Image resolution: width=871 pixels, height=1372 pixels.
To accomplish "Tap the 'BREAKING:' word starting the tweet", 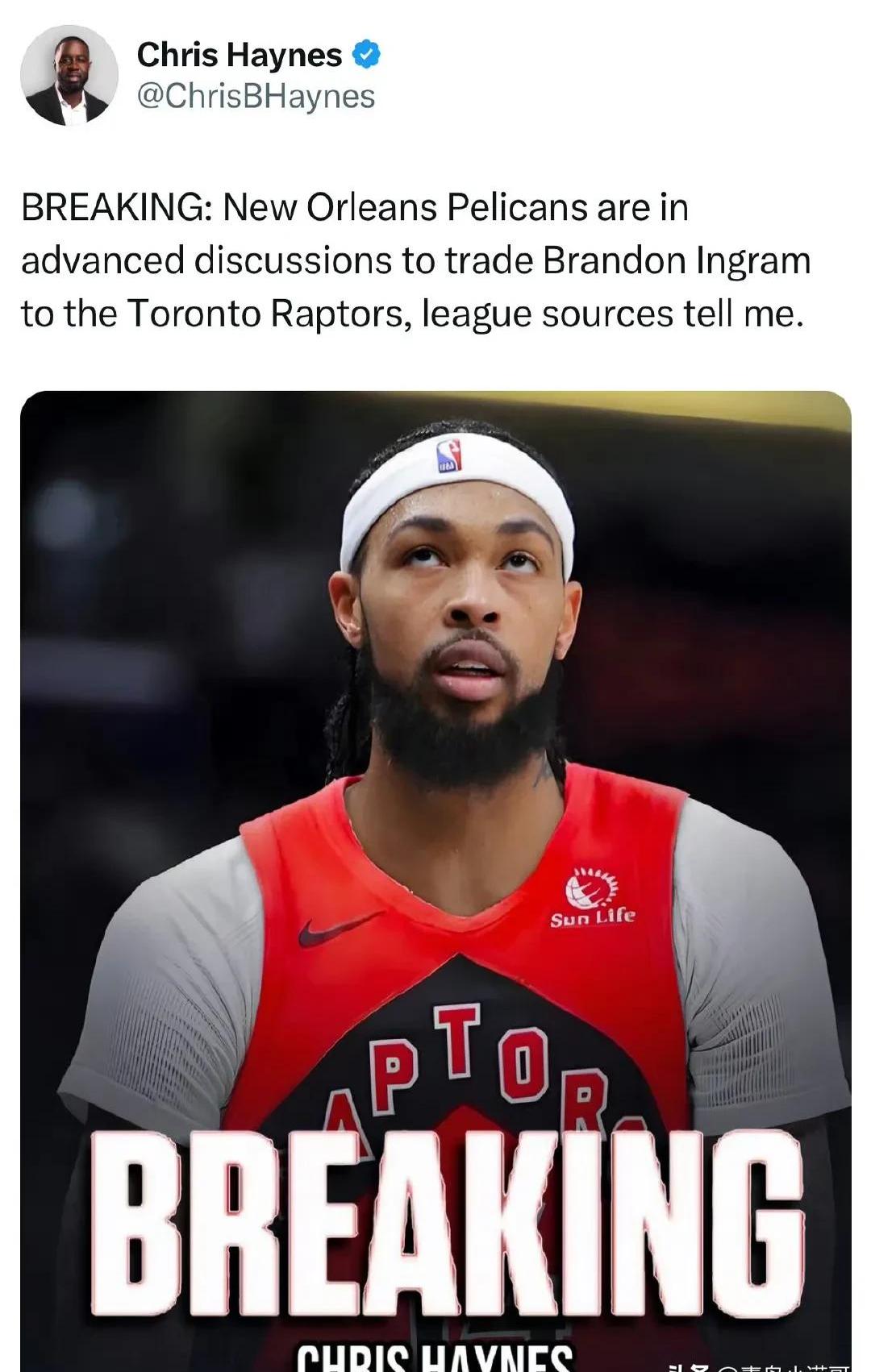I will pos(117,207).
